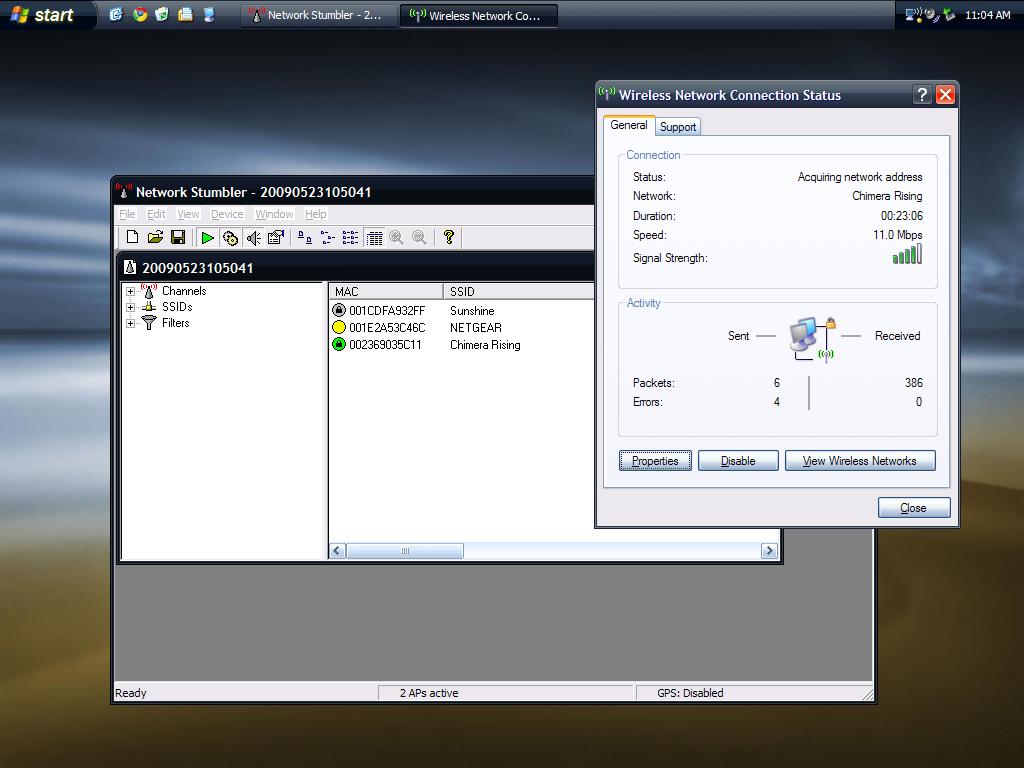Open the Start menu
The image size is (1024, 768).
[45, 14]
